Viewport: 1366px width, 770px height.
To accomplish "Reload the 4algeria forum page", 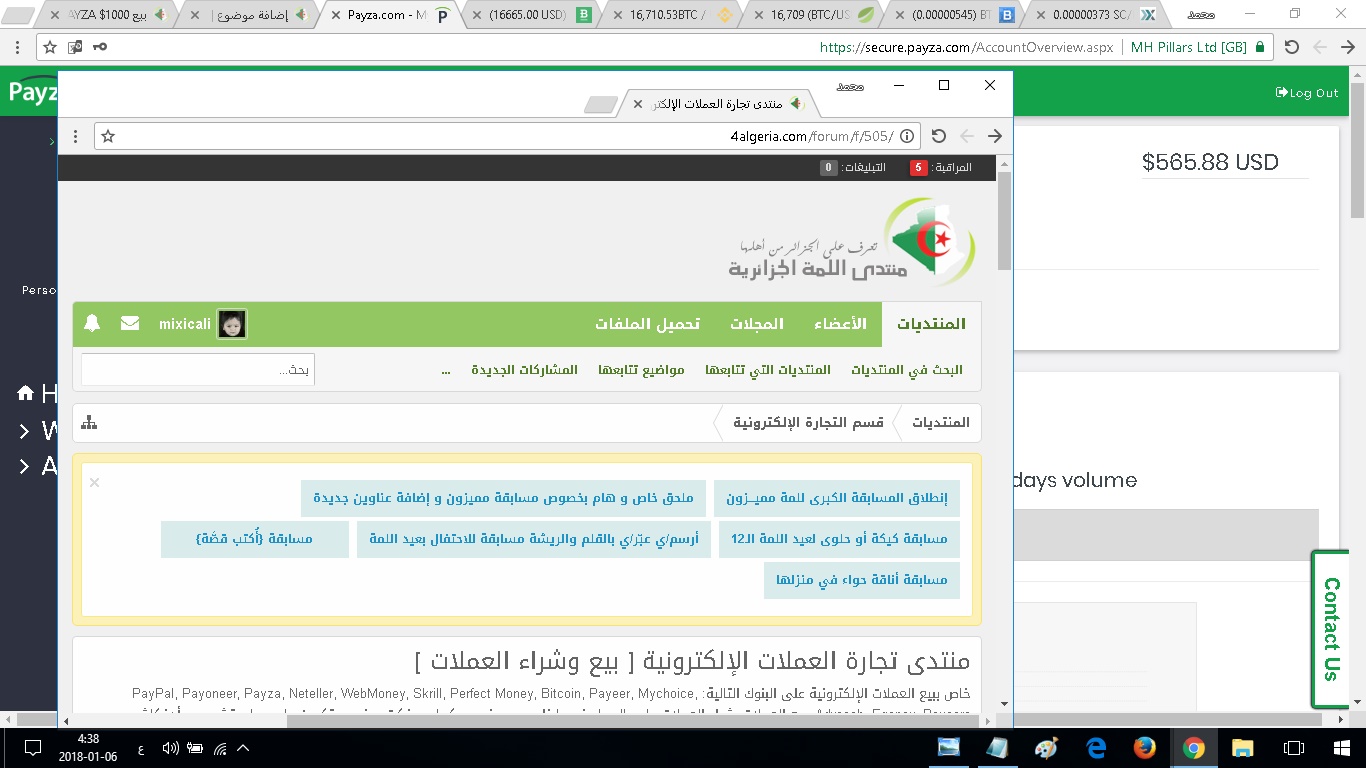I will (x=938, y=136).
